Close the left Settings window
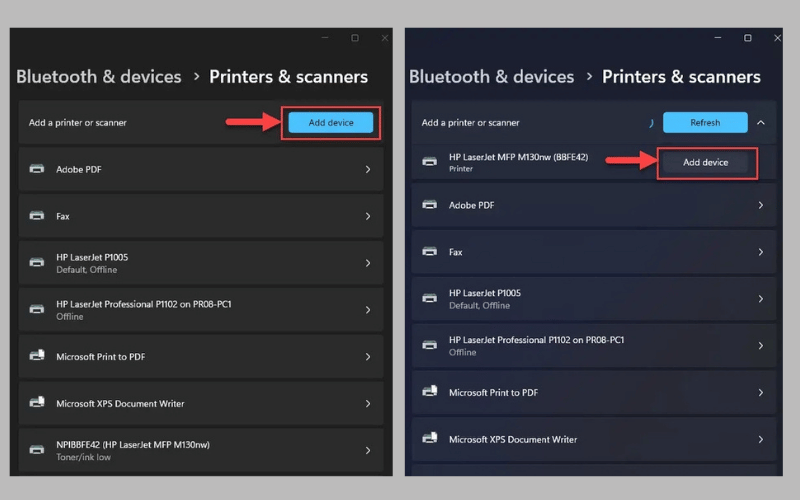800x500 pixels. coord(385,38)
